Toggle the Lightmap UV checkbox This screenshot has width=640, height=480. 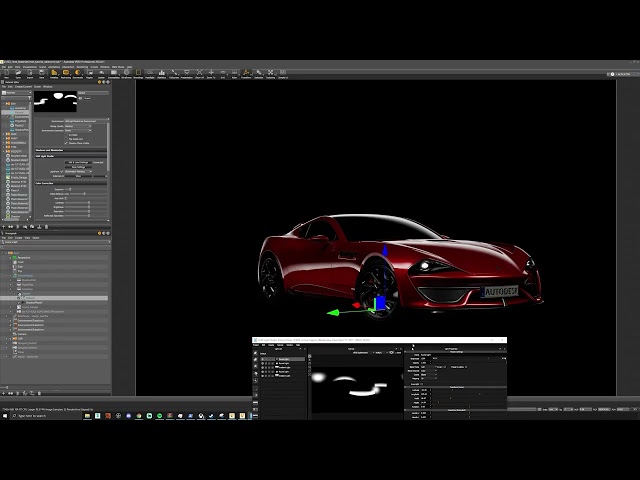(62, 171)
